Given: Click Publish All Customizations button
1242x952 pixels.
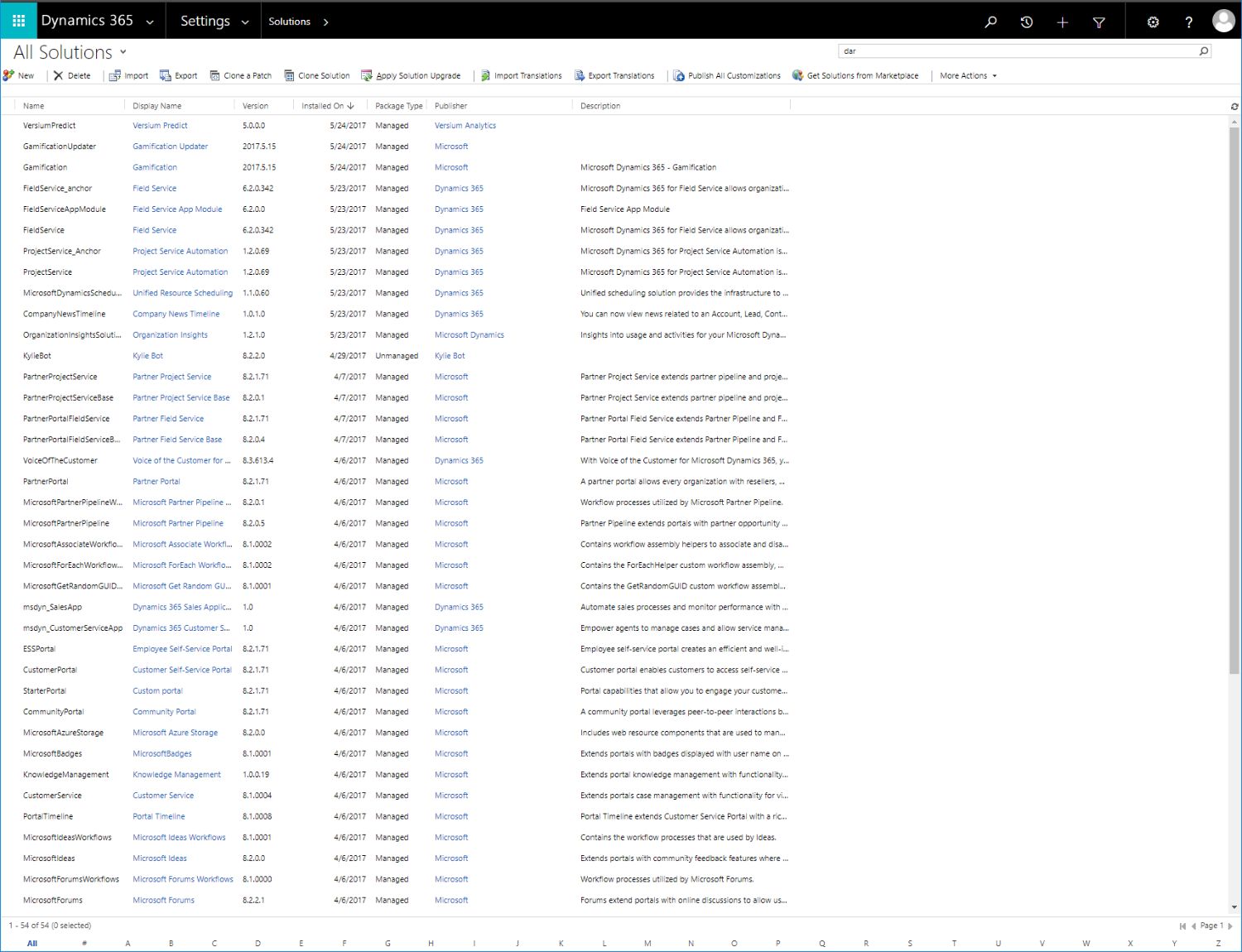Looking at the screenshot, I should (x=727, y=75).
